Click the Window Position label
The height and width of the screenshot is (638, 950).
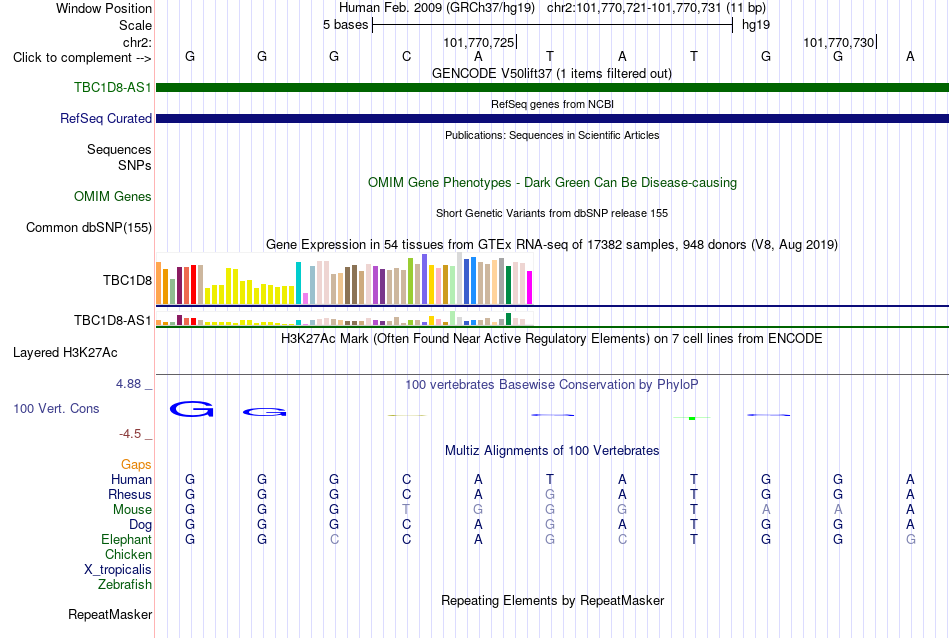click(x=104, y=8)
